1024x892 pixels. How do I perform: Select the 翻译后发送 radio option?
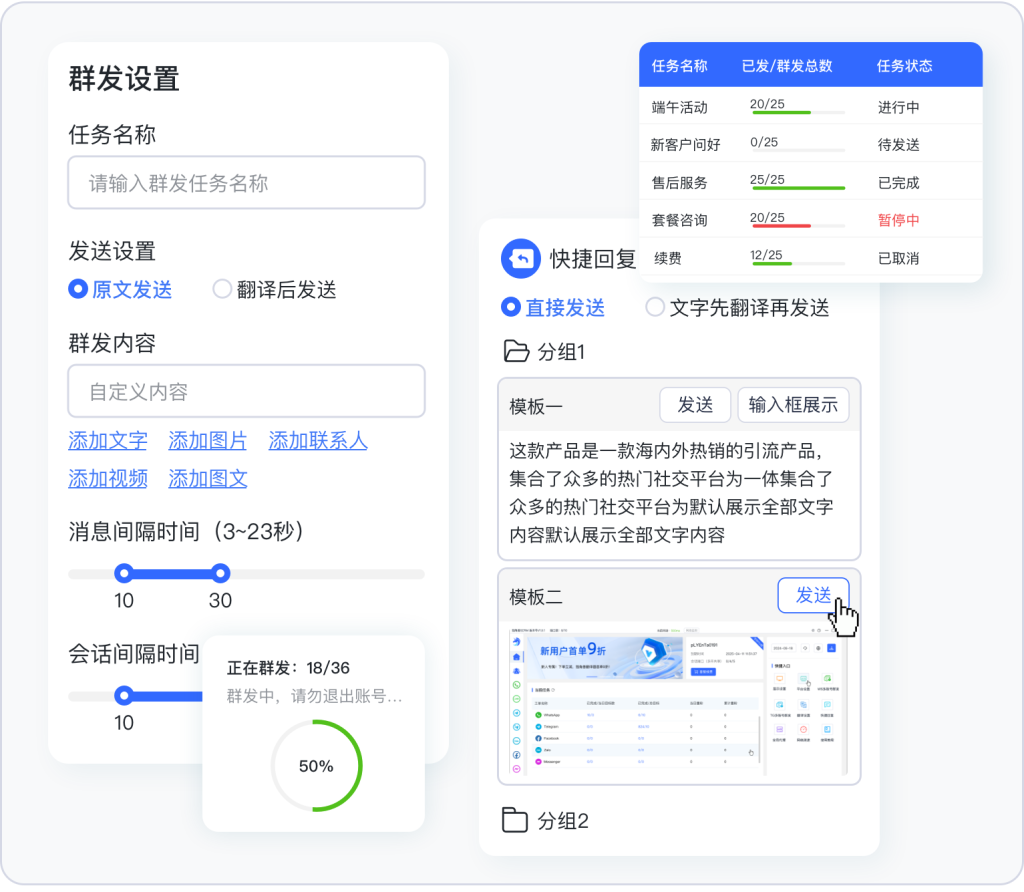222,290
